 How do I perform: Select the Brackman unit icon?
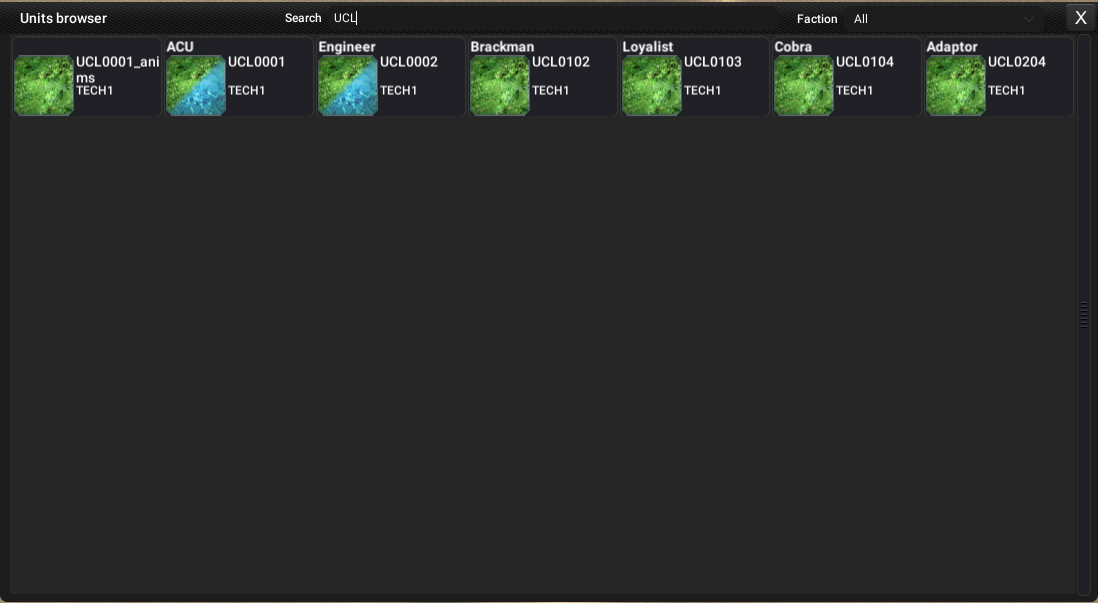pyautogui.click(x=500, y=85)
